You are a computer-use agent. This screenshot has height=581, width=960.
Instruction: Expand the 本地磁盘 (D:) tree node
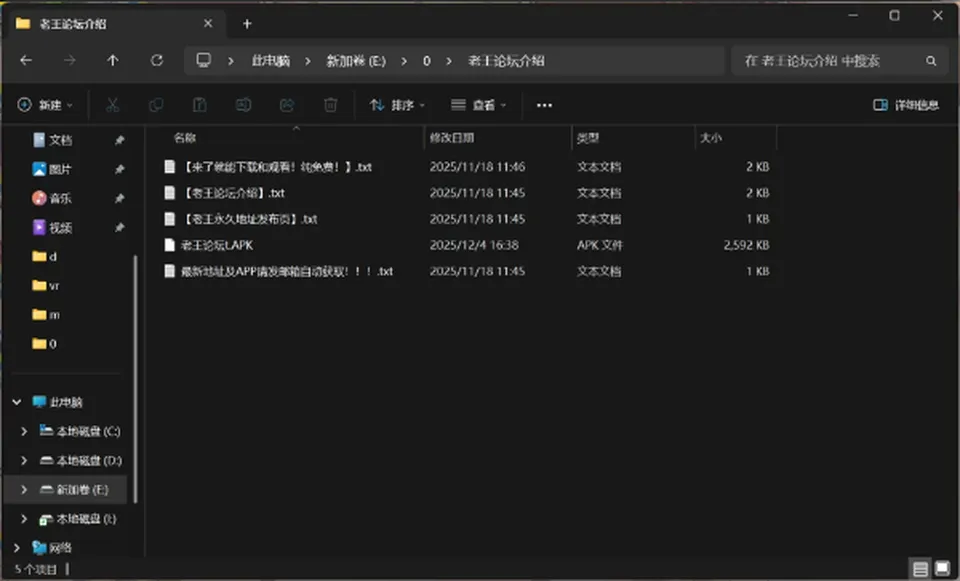[24, 460]
